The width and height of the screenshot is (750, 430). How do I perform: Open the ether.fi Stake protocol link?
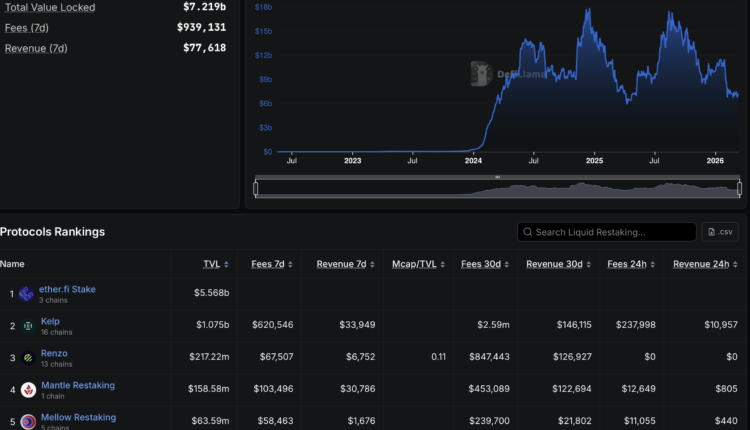click(68, 289)
